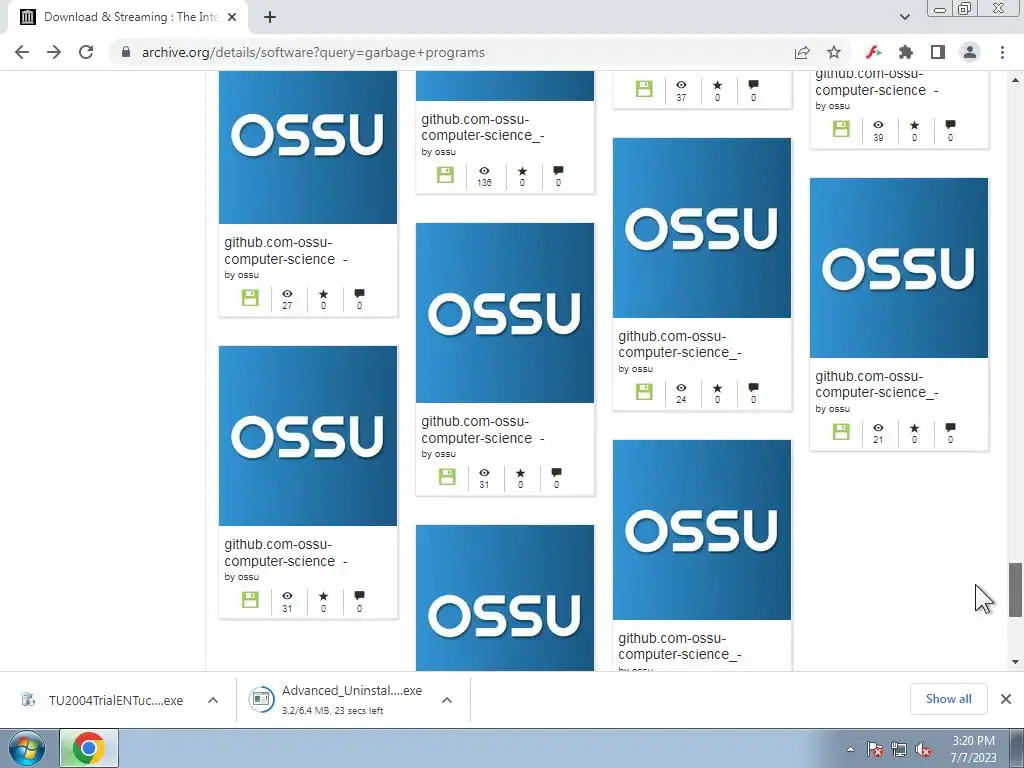The height and width of the screenshot is (768, 1024).
Task: Close the Download & Streaming tab
Action: click(232, 17)
